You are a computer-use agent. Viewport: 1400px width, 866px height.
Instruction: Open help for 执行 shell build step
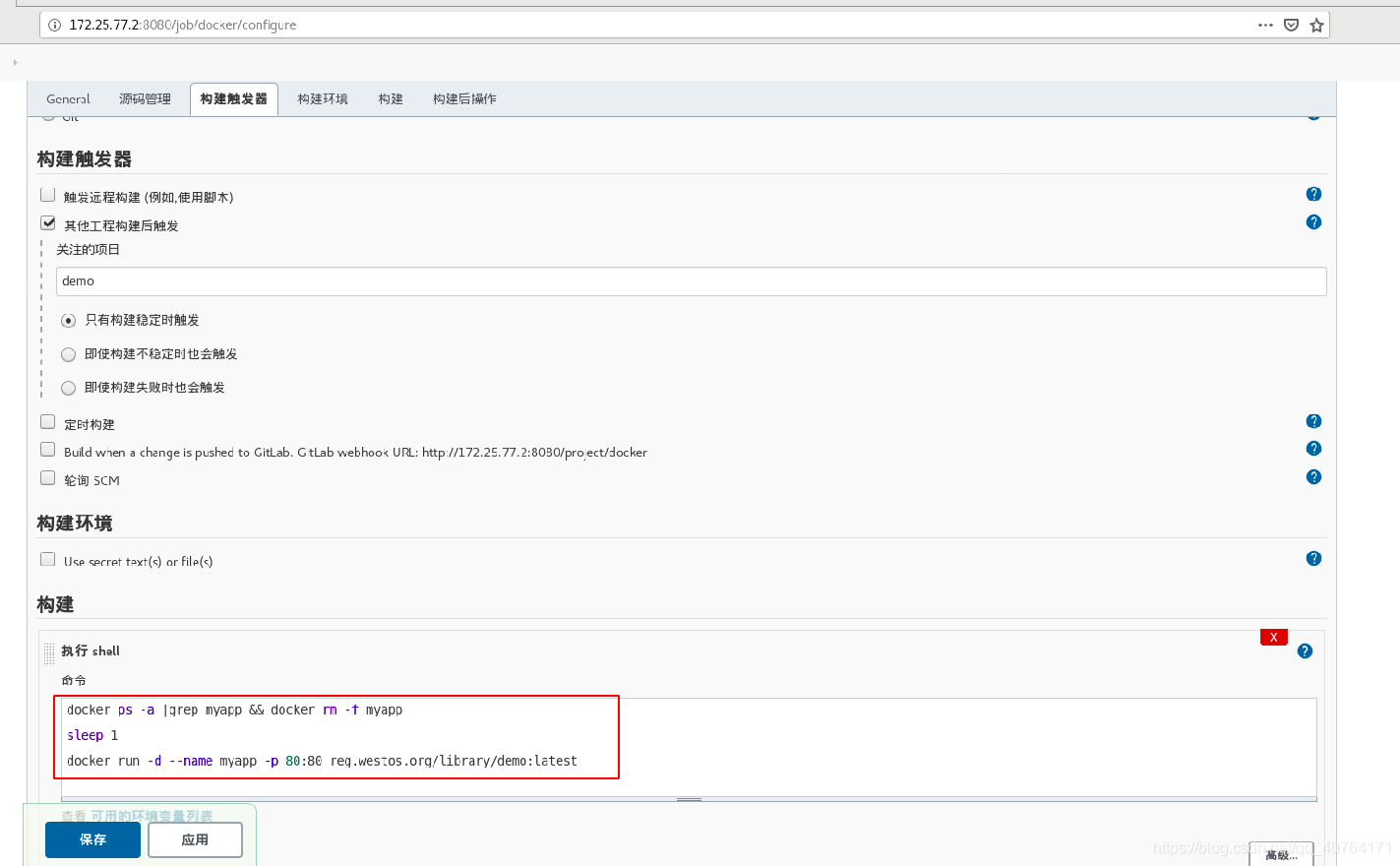click(1305, 651)
